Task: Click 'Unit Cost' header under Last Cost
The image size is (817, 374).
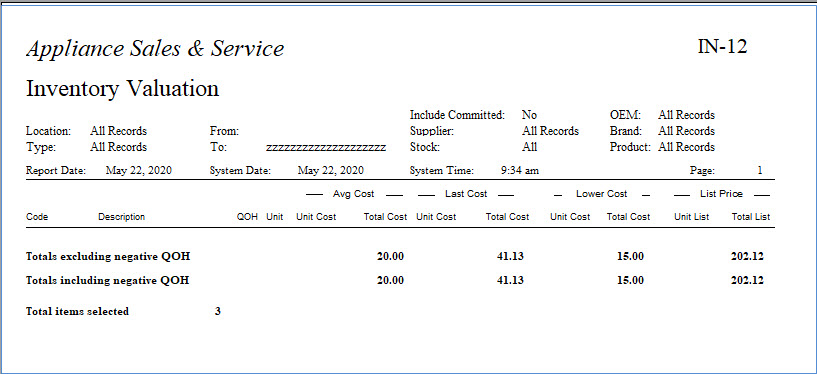Action: (436, 217)
